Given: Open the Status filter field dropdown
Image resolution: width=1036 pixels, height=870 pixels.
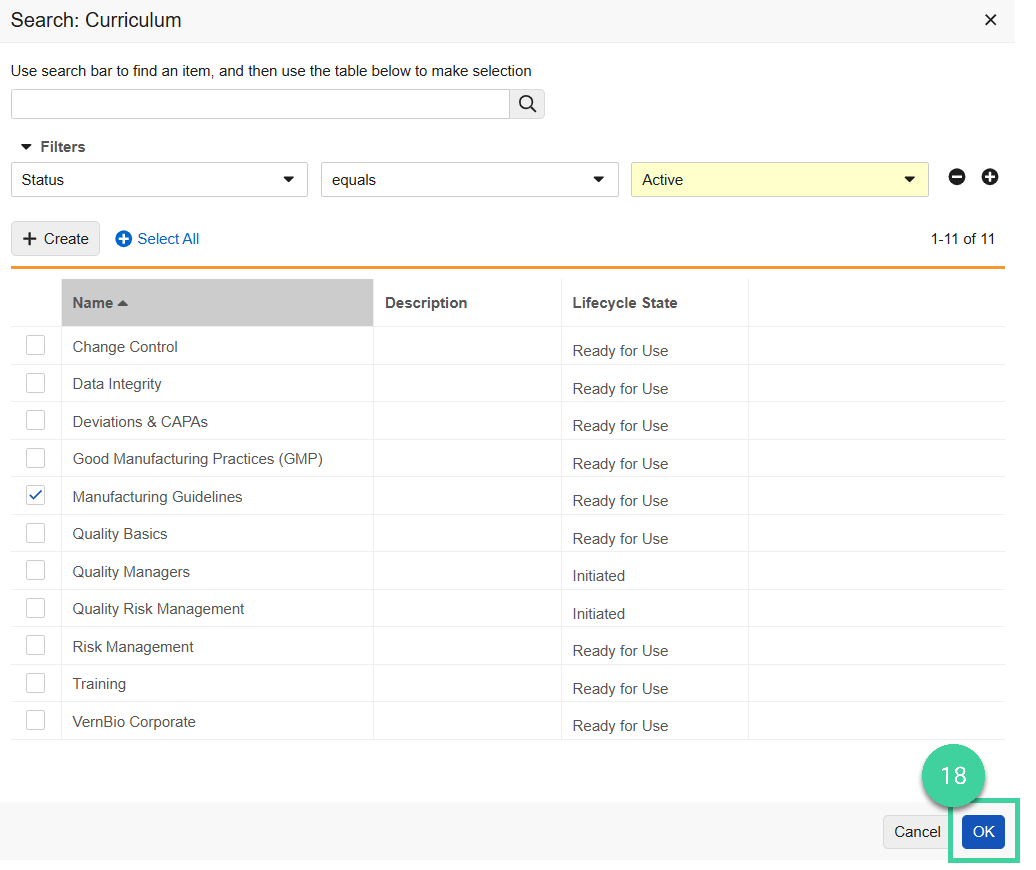Looking at the screenshot, I should pyautogui.click(x=159, y=180).
